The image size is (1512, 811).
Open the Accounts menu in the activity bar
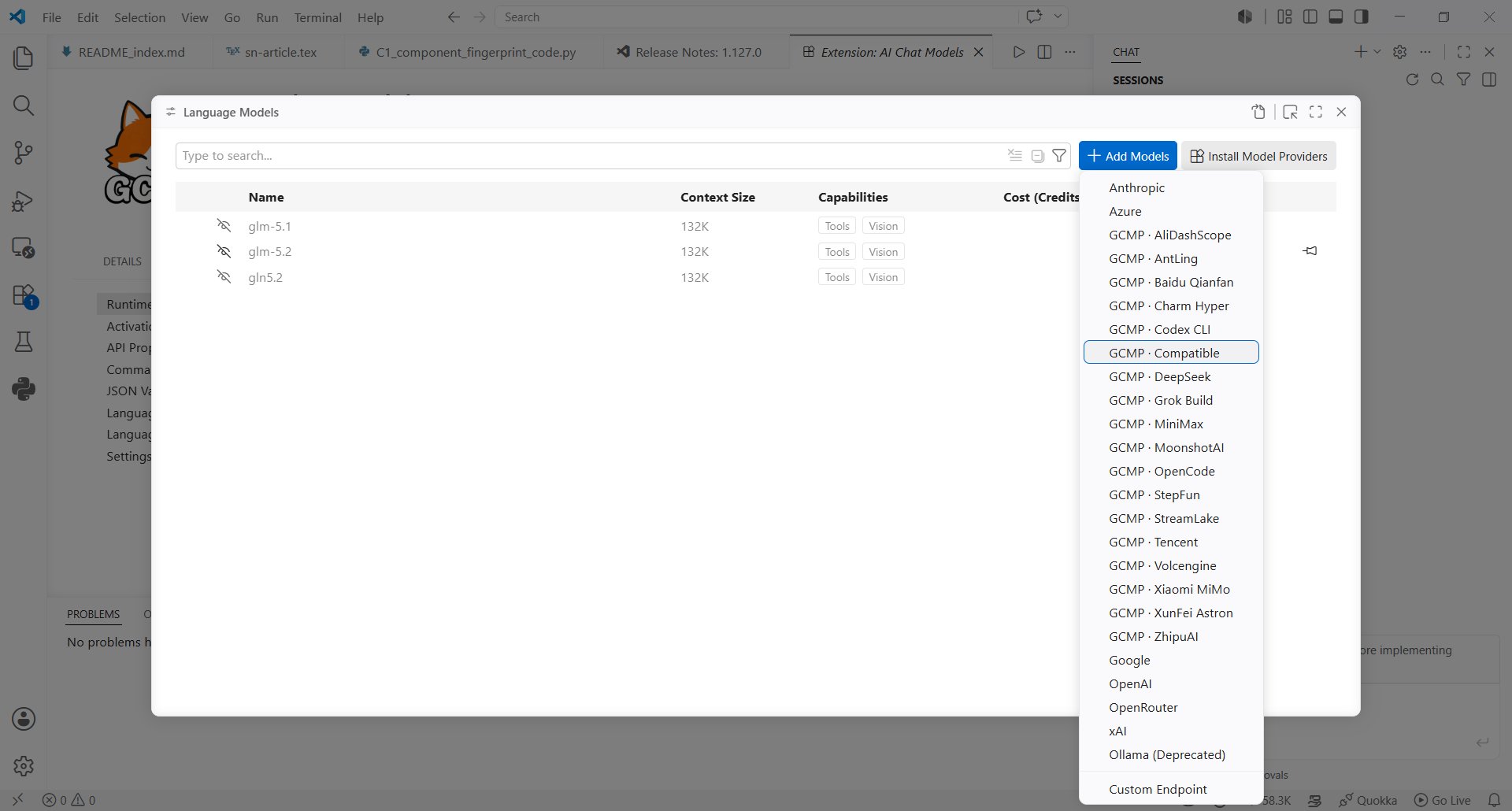24,719
